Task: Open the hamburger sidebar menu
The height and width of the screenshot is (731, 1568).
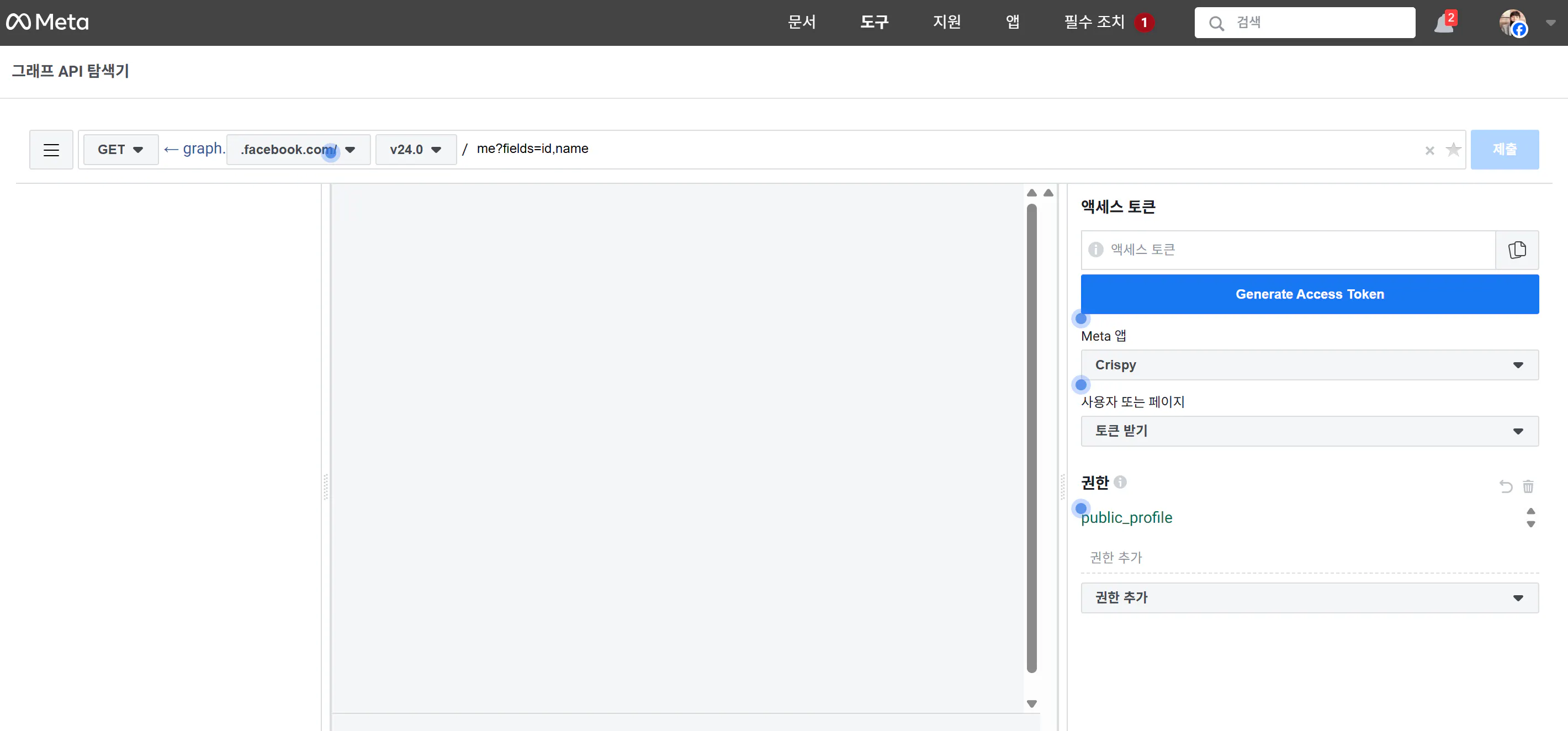Action: click(x=51, y=150)
